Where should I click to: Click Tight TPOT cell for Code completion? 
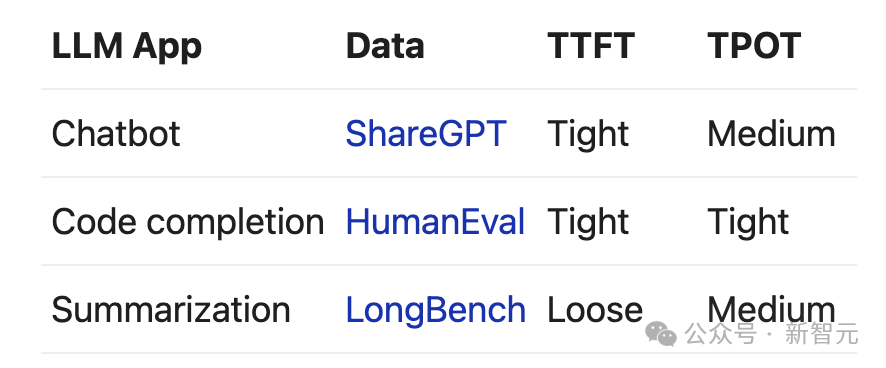coord(748,223)
